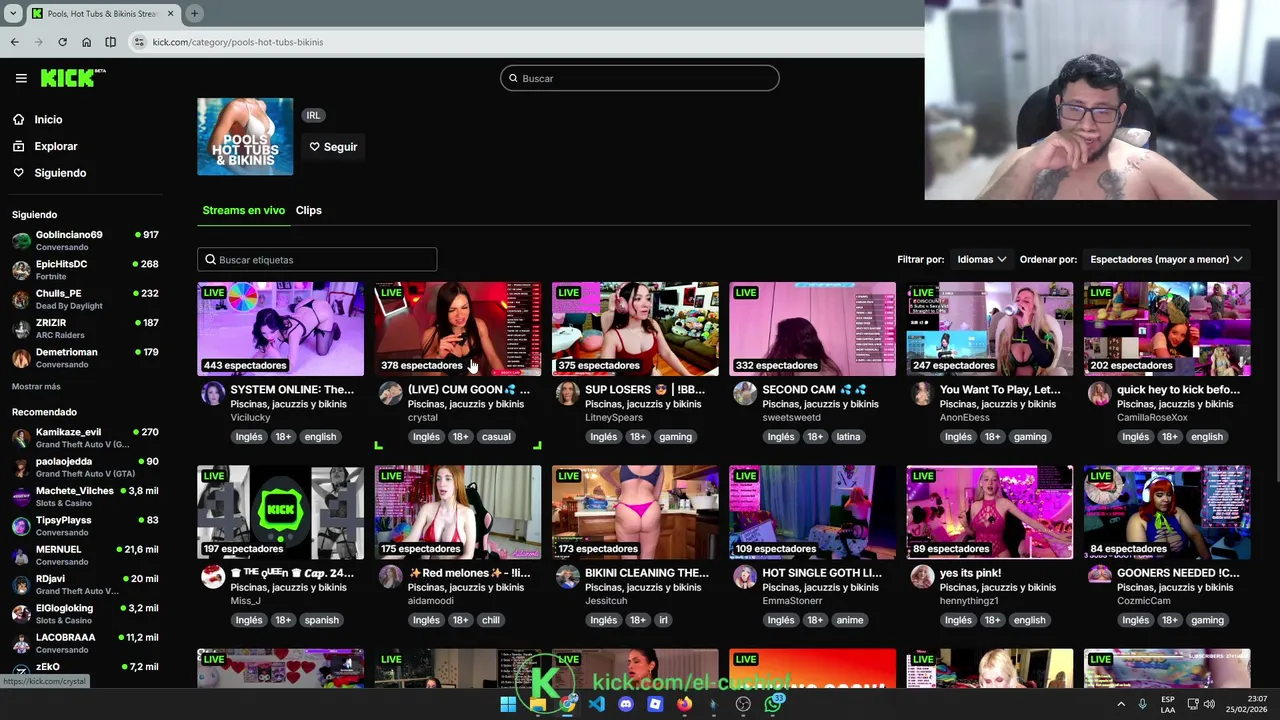This screenshot has height=720, width=1280.
Task: Show hidden system tray icons
Action: tap(1121, 704)
